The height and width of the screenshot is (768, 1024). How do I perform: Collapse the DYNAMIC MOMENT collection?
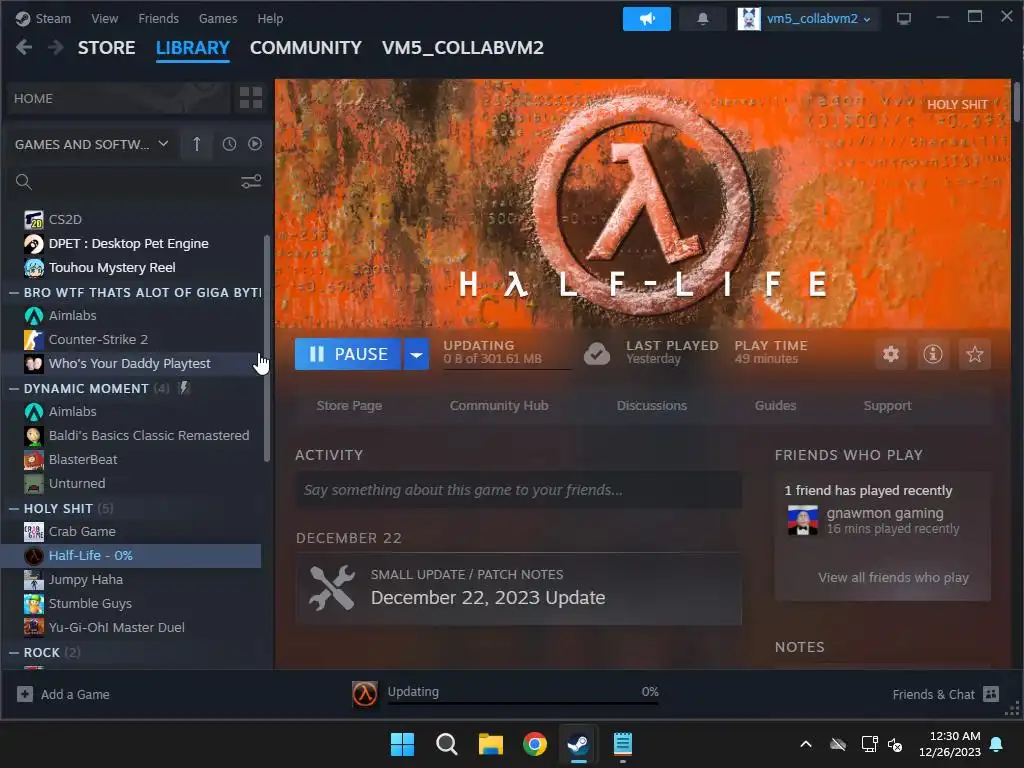tap(14, 389)
